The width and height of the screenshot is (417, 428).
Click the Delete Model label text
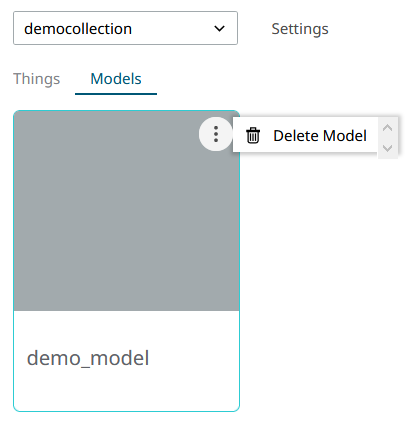pos(320,136)
